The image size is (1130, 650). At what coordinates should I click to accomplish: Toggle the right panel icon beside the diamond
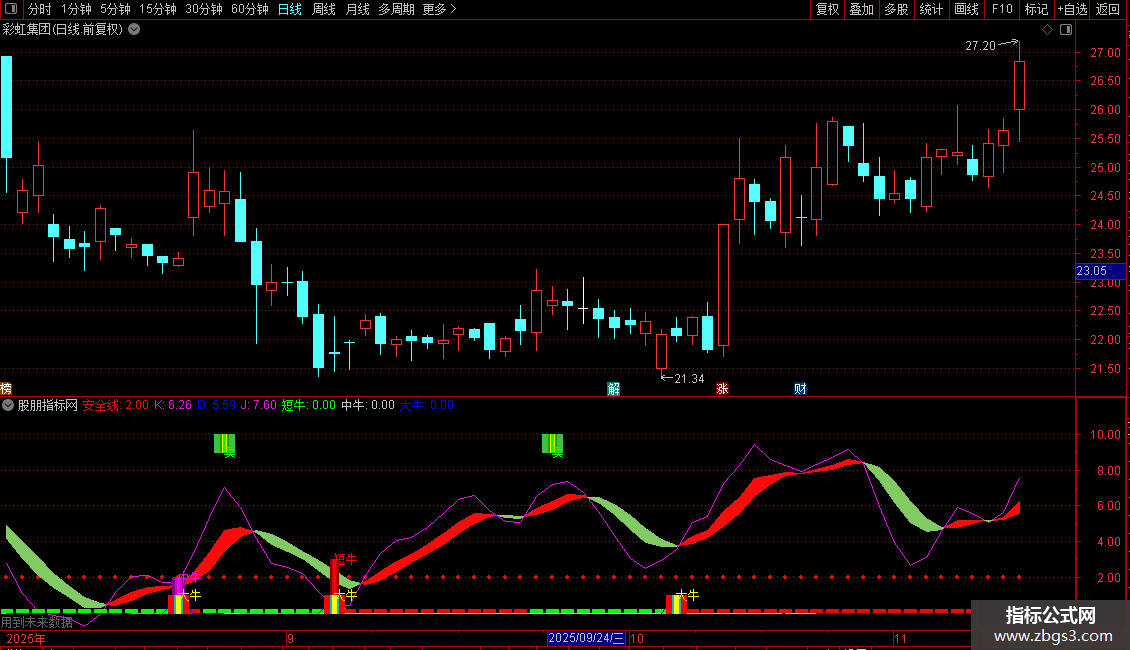coord(1066,30)
